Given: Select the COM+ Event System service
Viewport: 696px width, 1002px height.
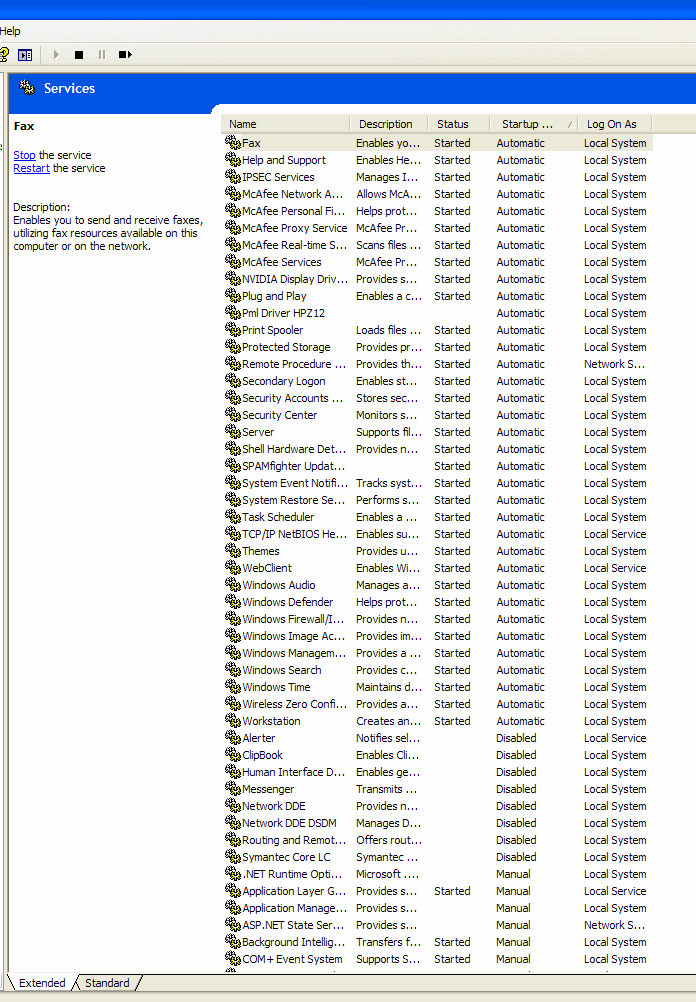Looking at the screenshot, I should coord(437,959).
